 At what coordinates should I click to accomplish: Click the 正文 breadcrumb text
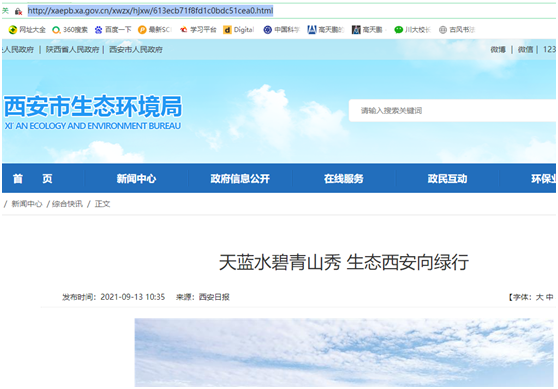[102, 204]
